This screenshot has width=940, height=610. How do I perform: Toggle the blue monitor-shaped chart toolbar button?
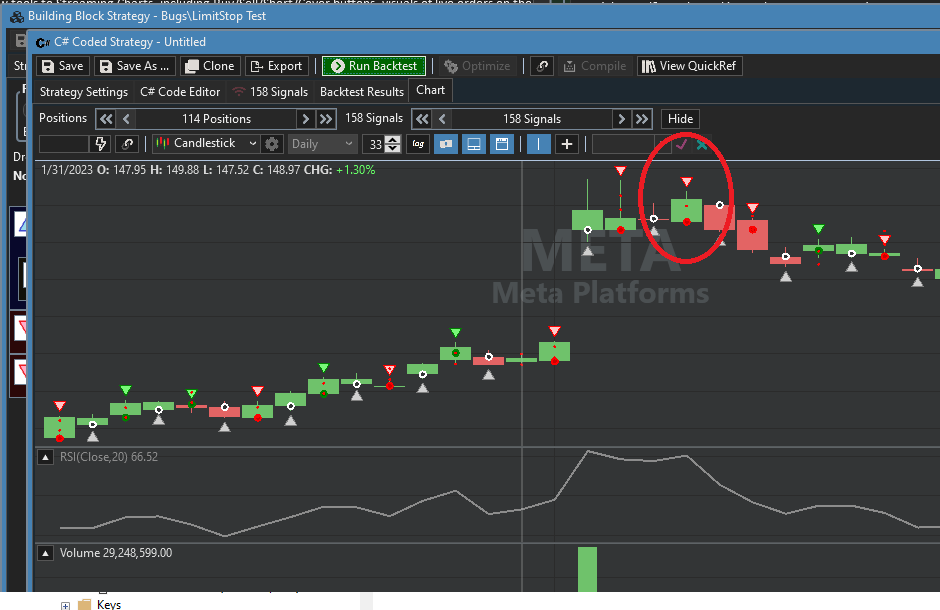click(474, 144)
